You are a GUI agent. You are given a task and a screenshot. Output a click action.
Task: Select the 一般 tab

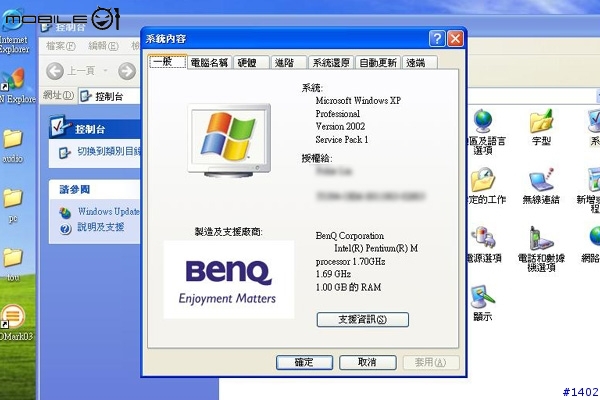click(167, 61)
